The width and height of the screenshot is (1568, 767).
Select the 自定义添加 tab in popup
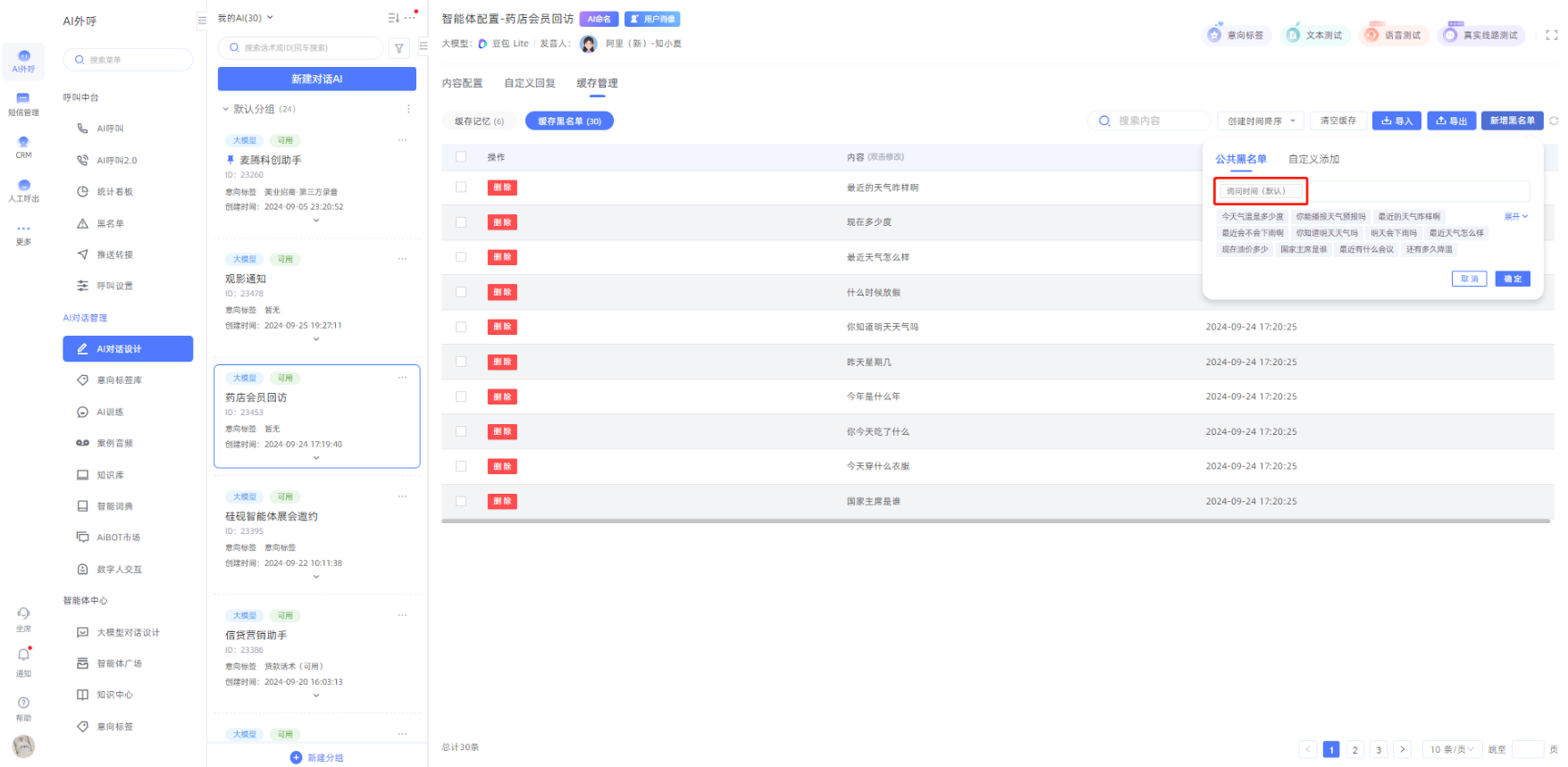(x=1312, y=159)
